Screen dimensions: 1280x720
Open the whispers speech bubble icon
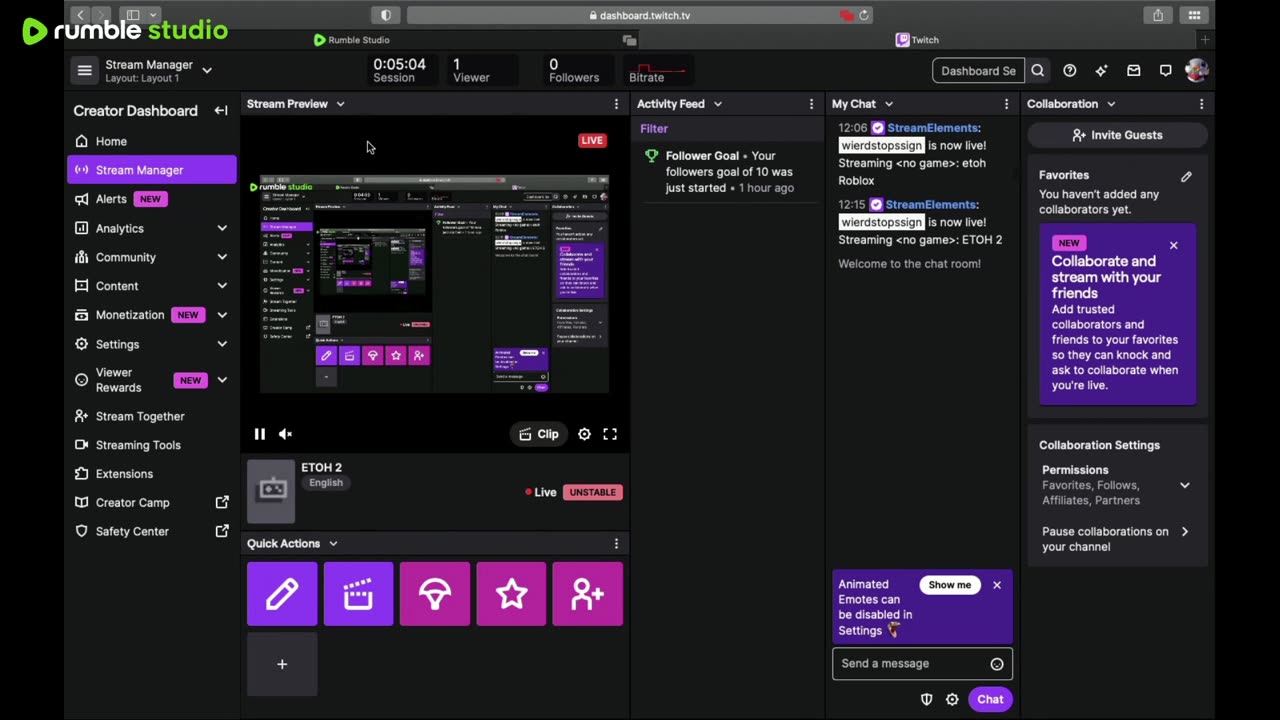1165,71
